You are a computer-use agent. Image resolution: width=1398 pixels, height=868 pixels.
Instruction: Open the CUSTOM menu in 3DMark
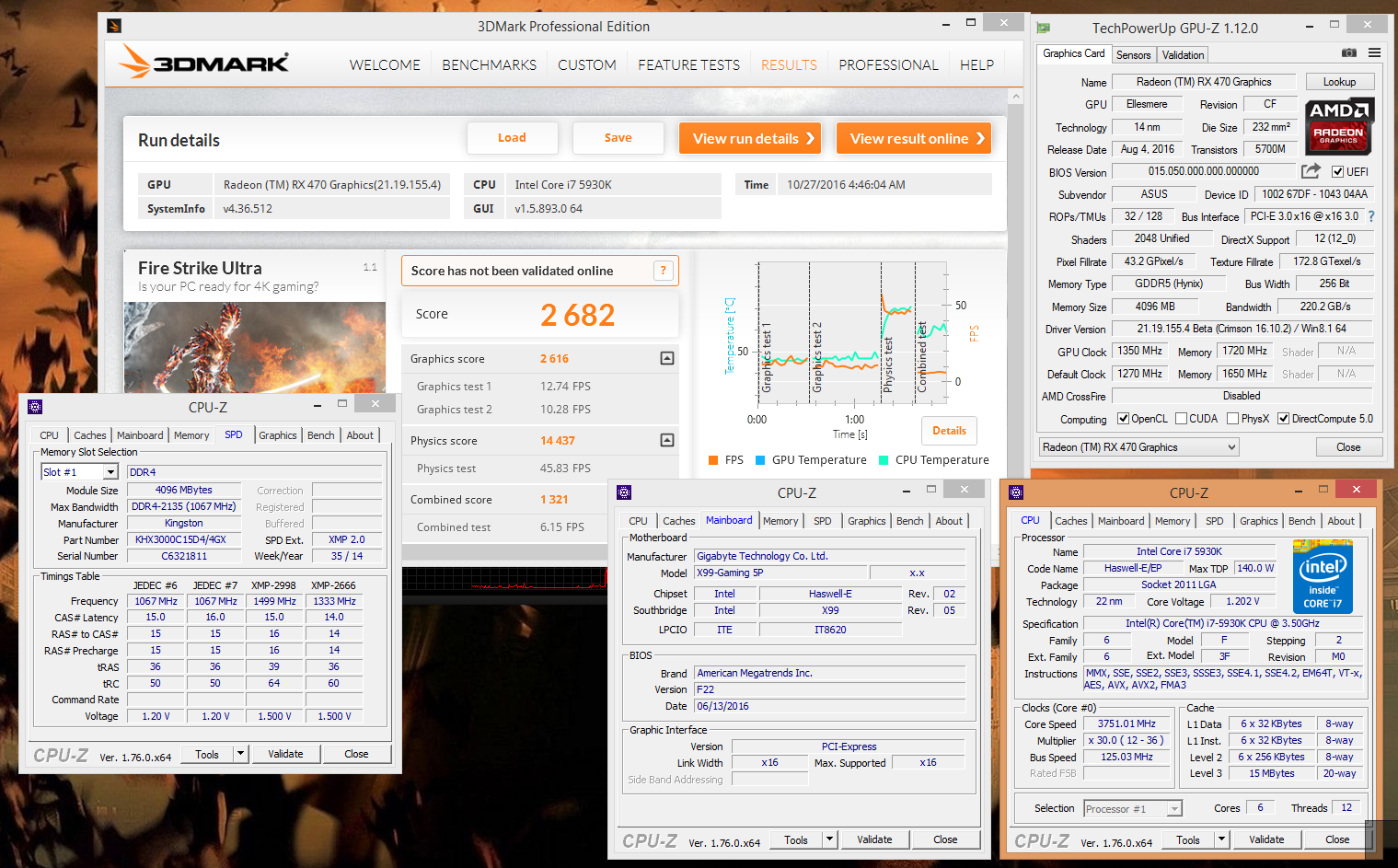coord(587,65)
